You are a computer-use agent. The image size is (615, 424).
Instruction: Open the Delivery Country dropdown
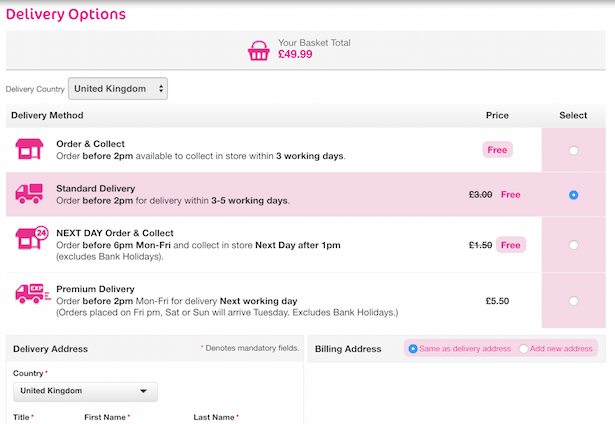pos(117,89)
